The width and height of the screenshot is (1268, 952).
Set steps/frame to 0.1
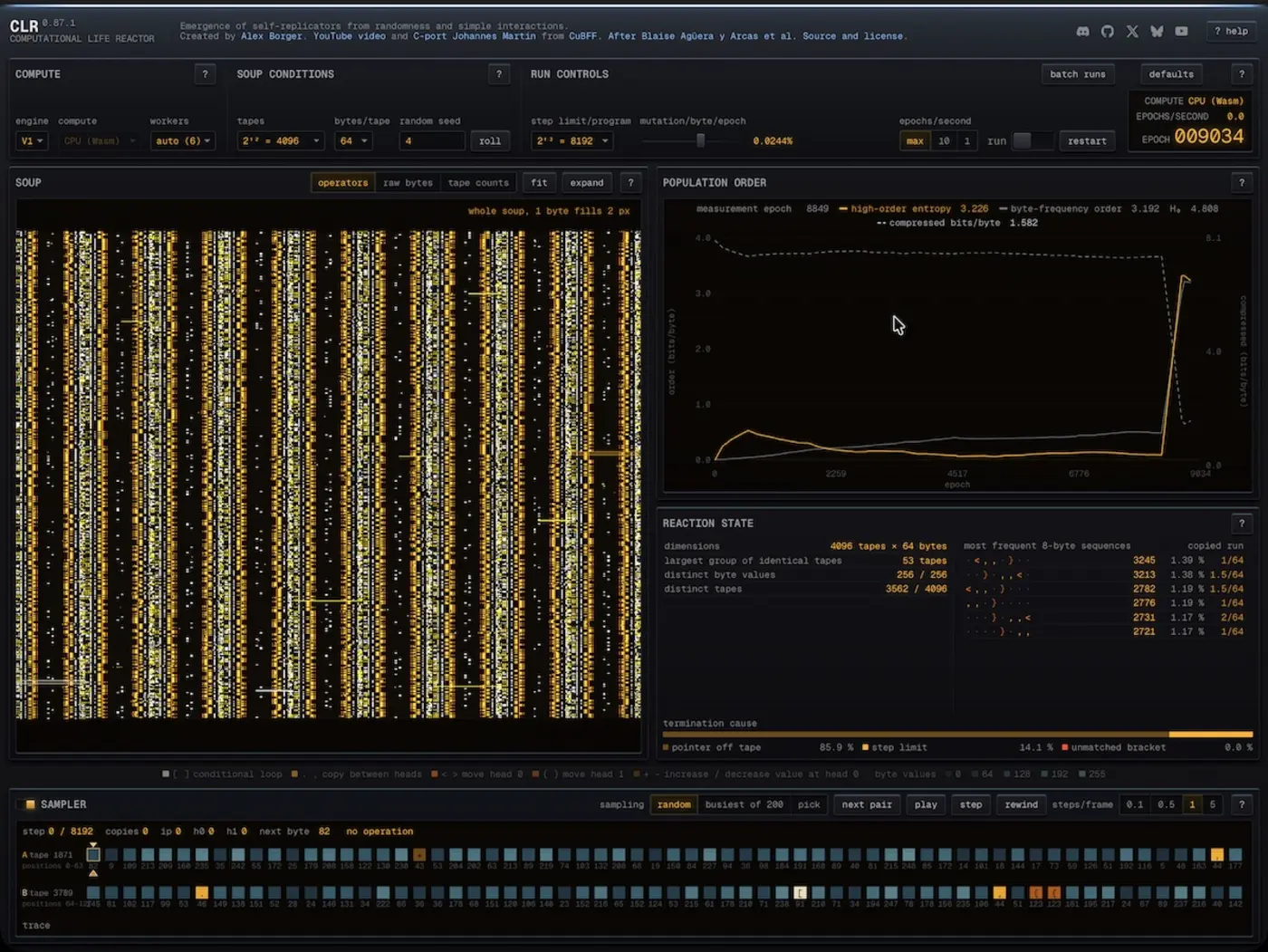coord(1134,804)
